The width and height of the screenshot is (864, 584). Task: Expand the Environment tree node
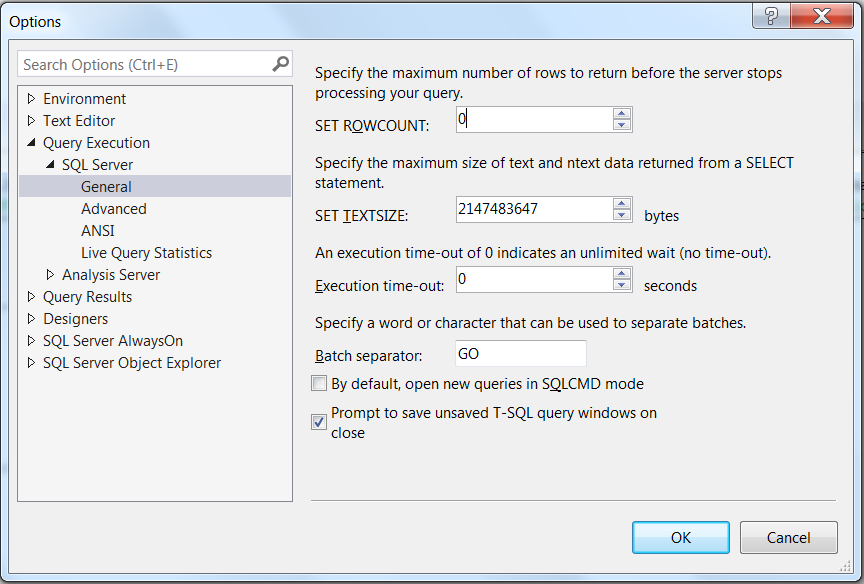(x=32, y=99)
